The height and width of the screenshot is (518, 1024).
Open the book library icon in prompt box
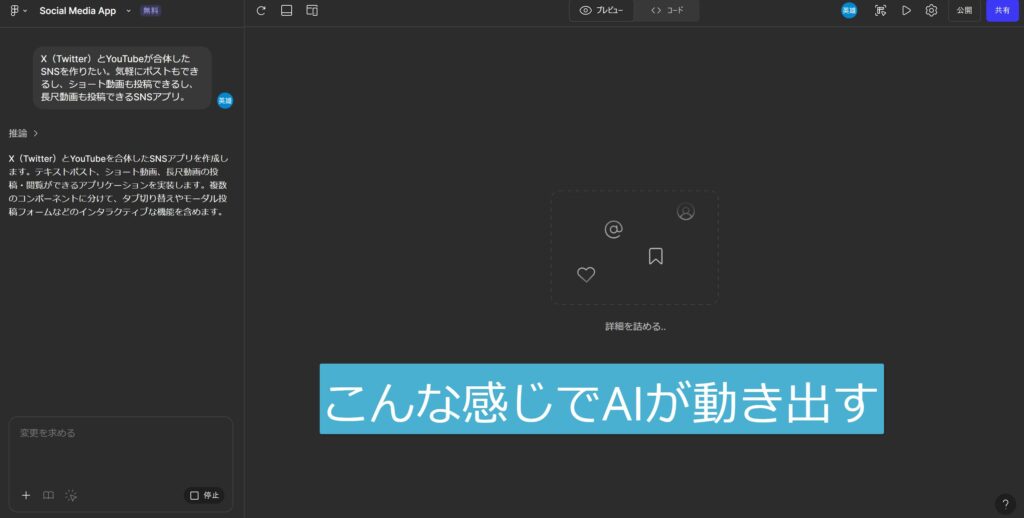48,495
